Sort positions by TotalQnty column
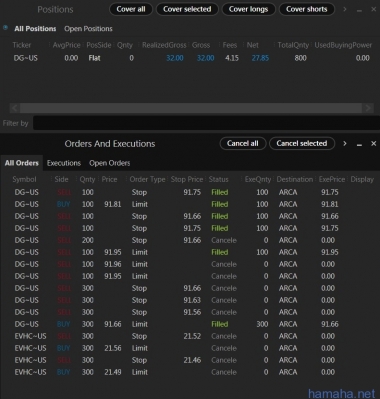Viewport: 380px width, 399px height. (293, 45)
